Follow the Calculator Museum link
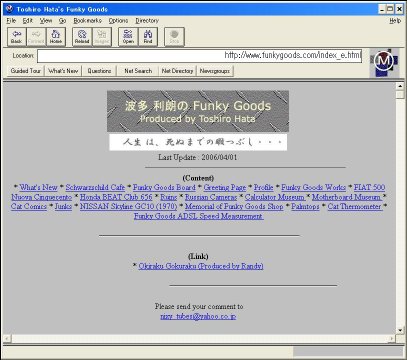Image resolution: width=407 pixels, height=360 pixels. click(x=275, y=197)
